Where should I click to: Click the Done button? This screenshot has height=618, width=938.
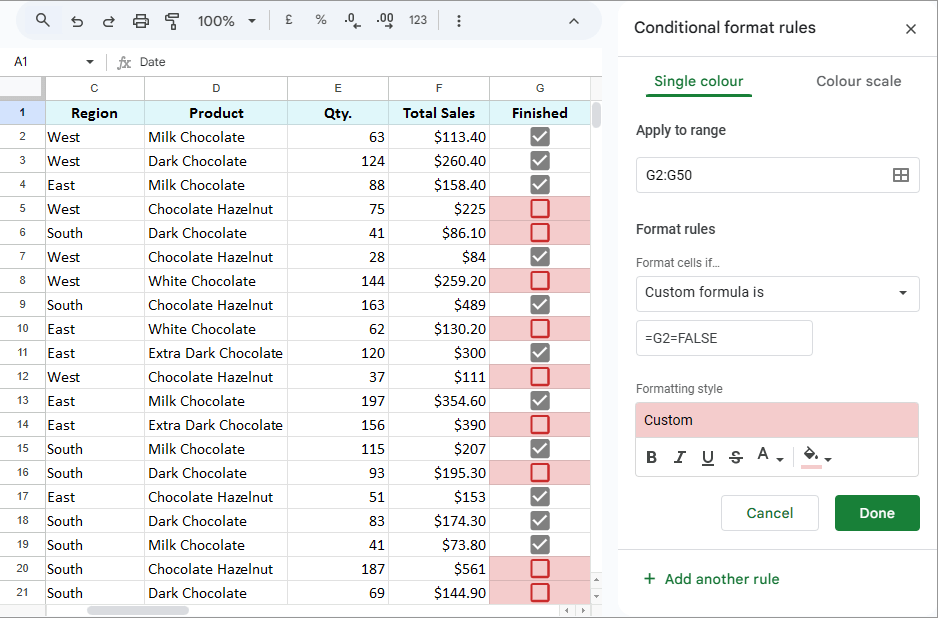877,512
